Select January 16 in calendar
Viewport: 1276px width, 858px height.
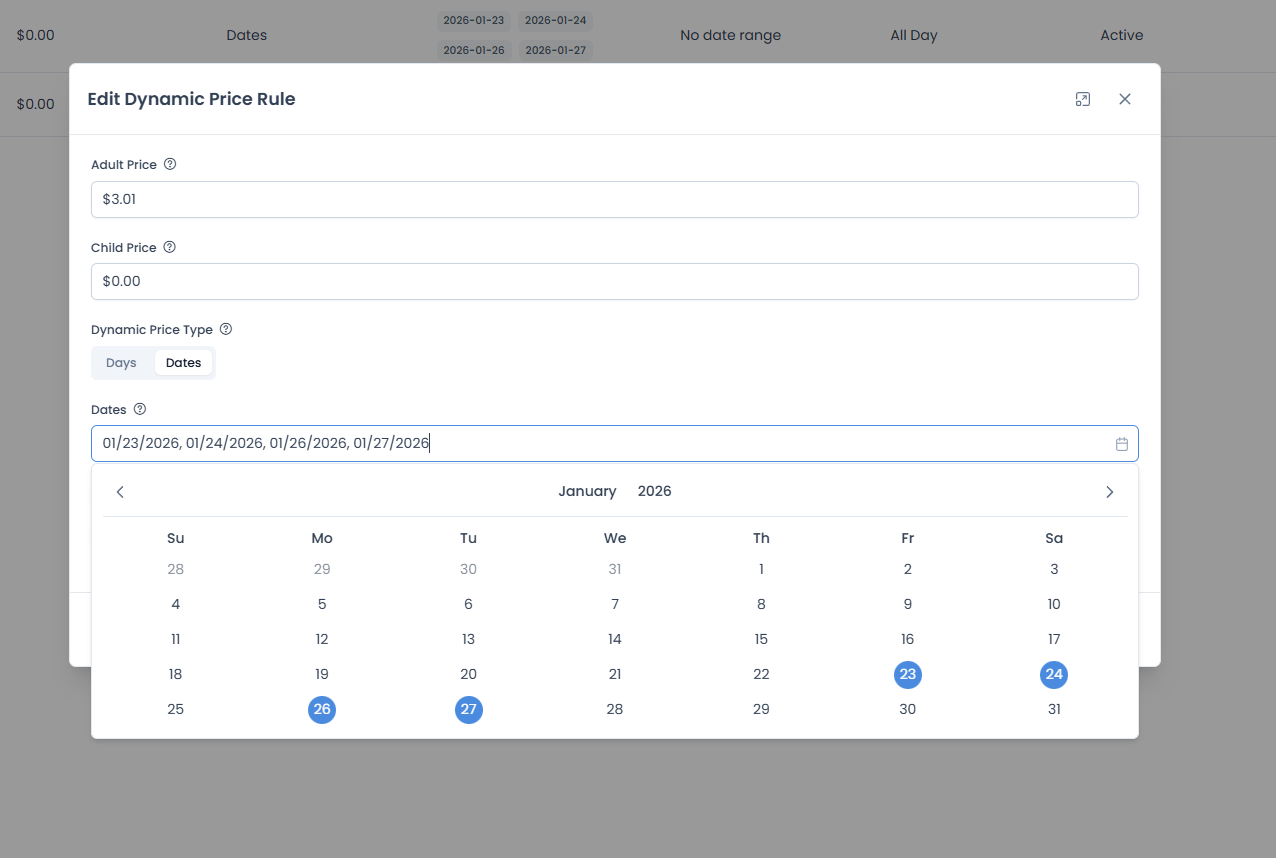(x=908, y=640)
